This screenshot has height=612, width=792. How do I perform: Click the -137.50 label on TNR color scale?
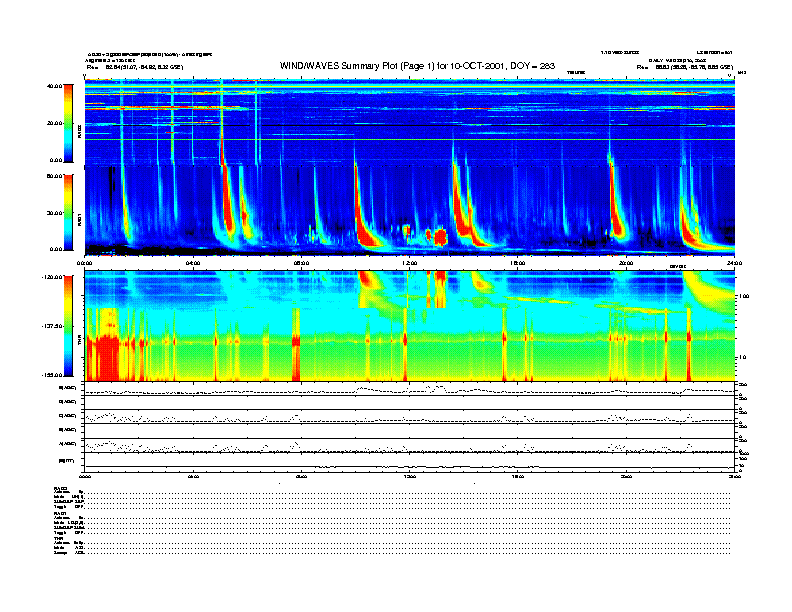(x=52, y=326)
